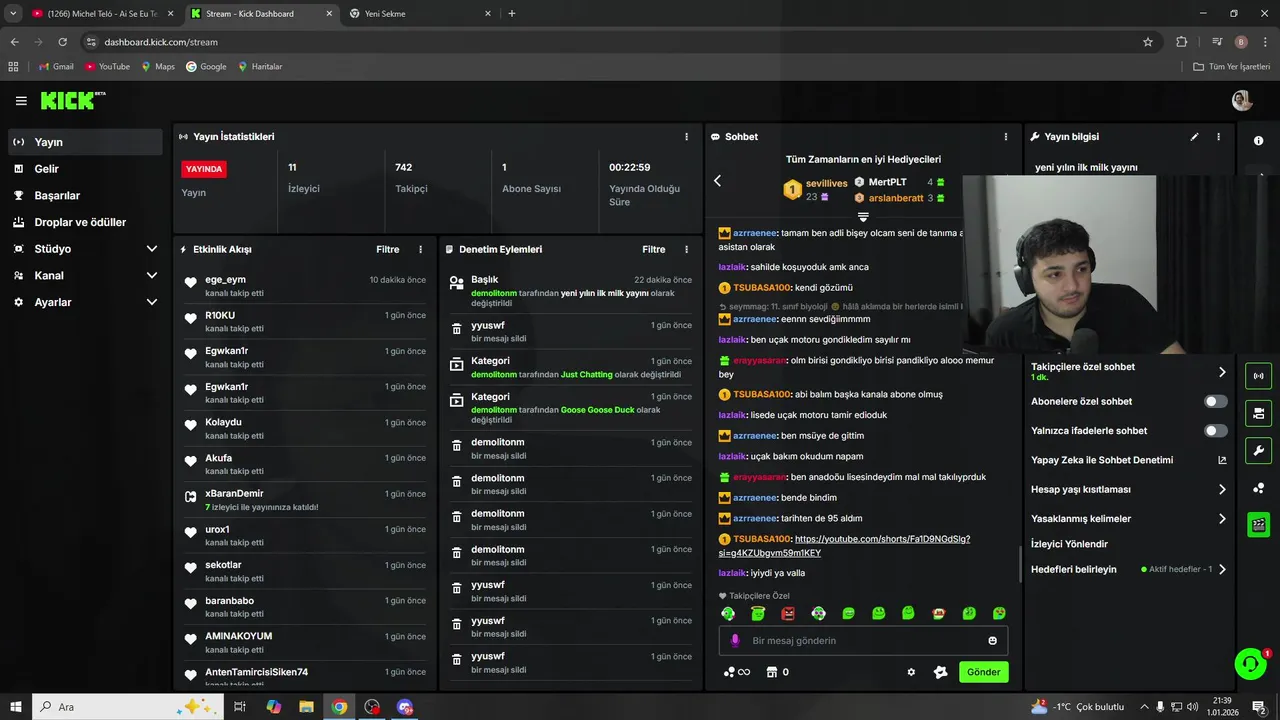Screen dimensions: 1280x720
Task: Click the star badge icon beside Gönder
Action: (x=940, y=672)
